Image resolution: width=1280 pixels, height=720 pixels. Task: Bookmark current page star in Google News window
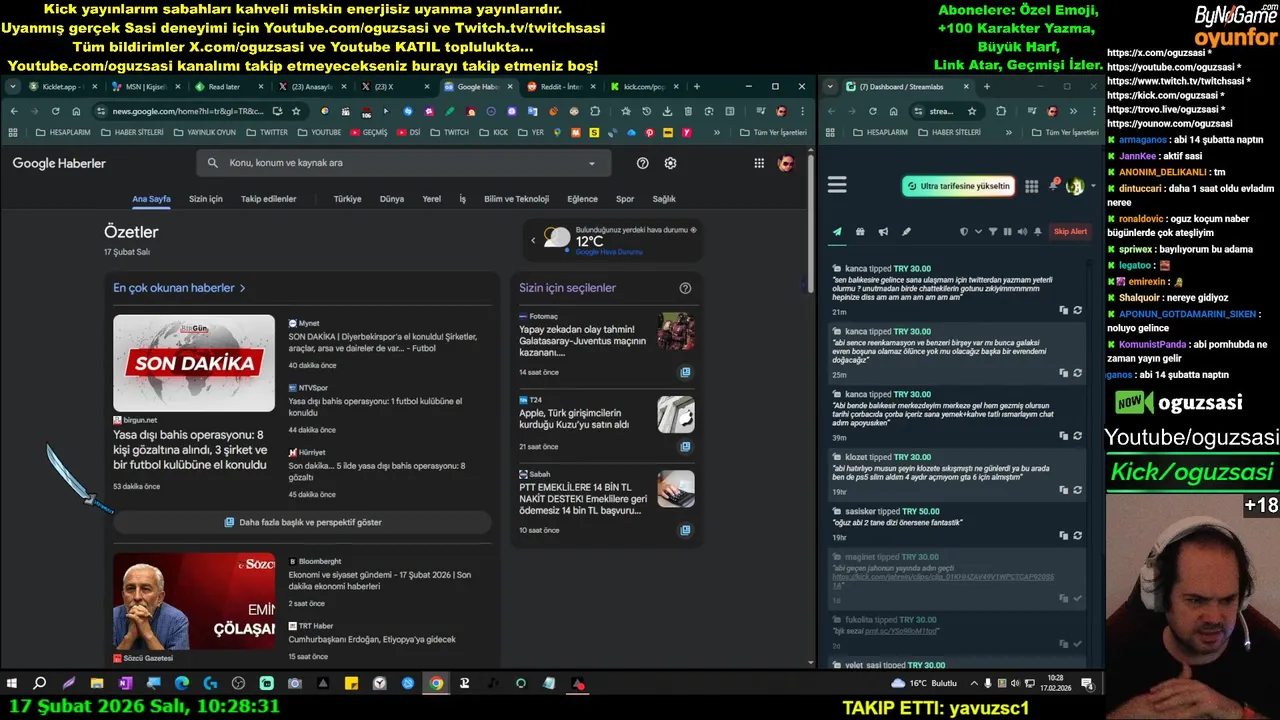296,111
